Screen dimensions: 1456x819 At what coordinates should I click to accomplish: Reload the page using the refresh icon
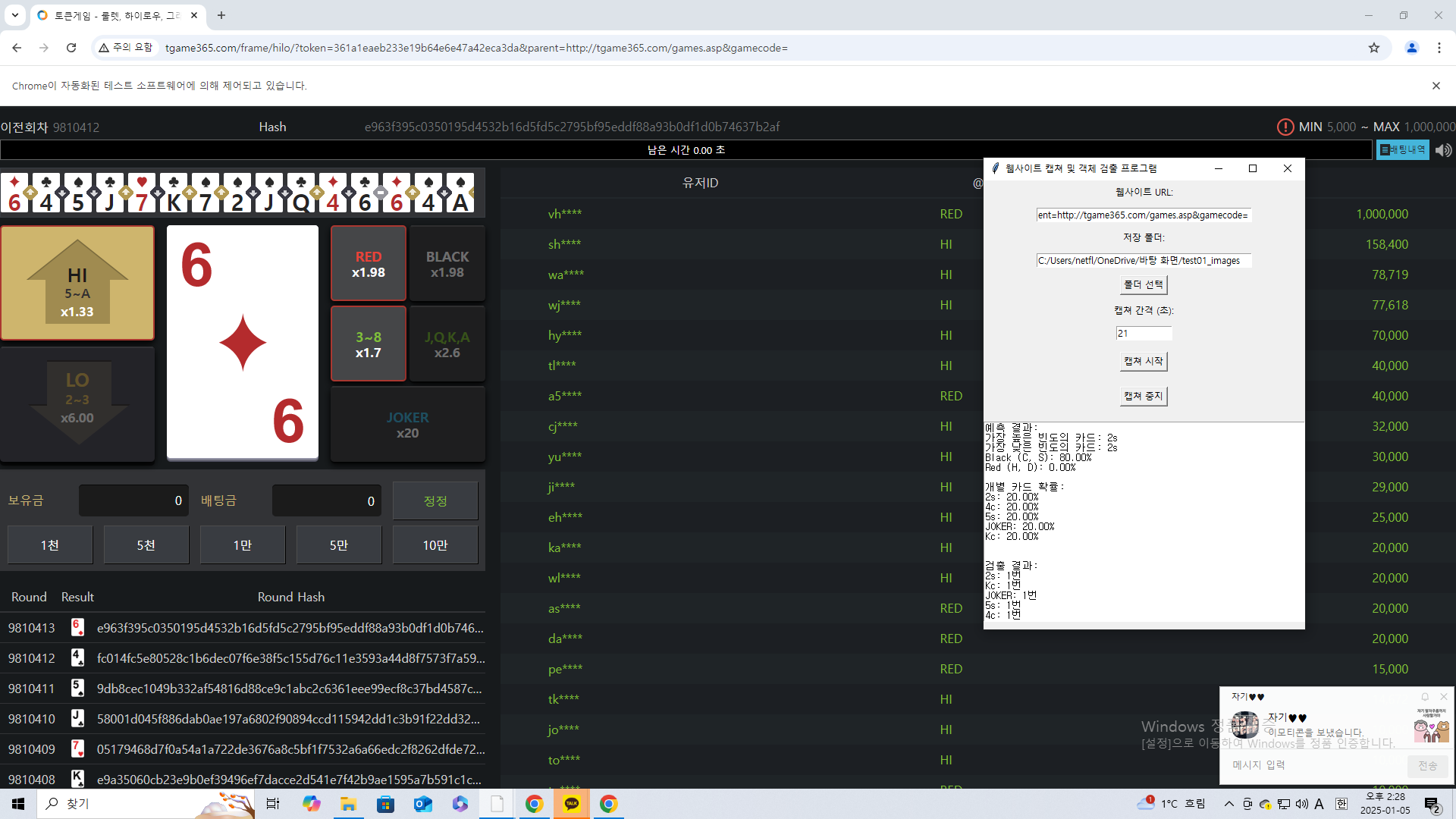tap(71, 48)
